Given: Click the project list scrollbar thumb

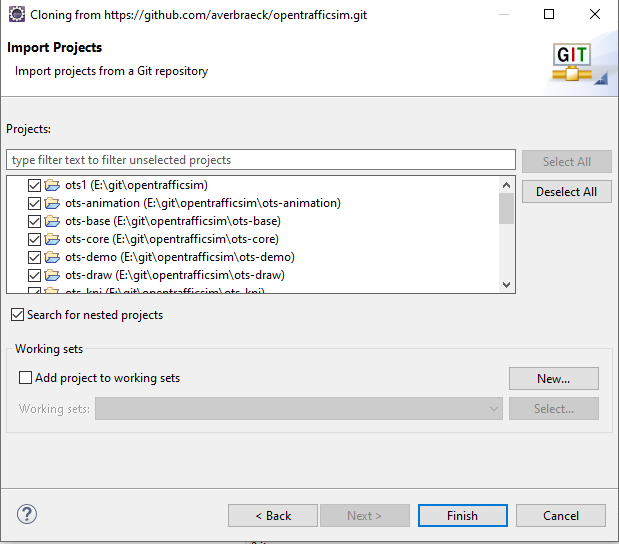Looking at the screenshot, I should pyautogui.click(x=506, y=208).
